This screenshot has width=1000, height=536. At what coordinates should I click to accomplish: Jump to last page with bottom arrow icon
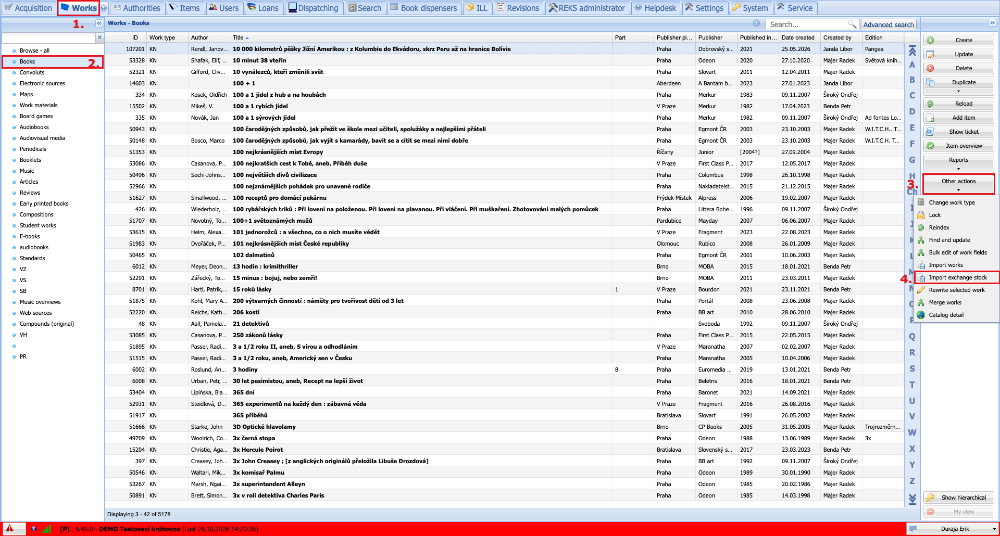point(912,498)
